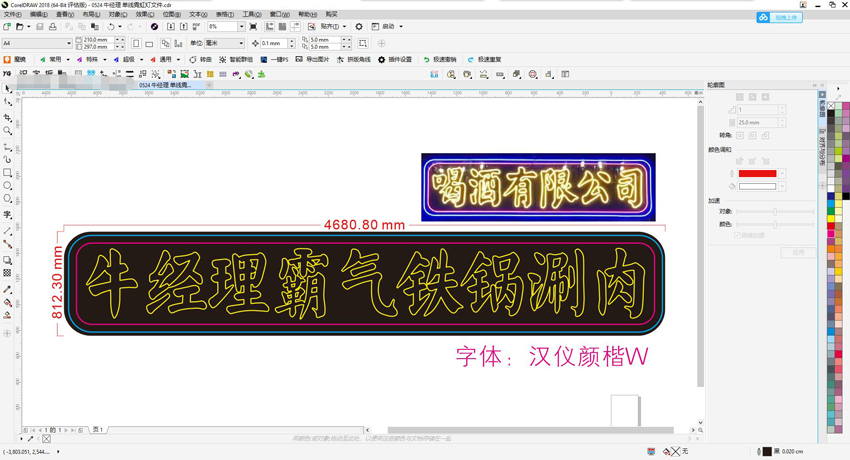Screen dimensions: 850x460
Task: Select the Polygon tool
Action: click(x=7, y=199)
